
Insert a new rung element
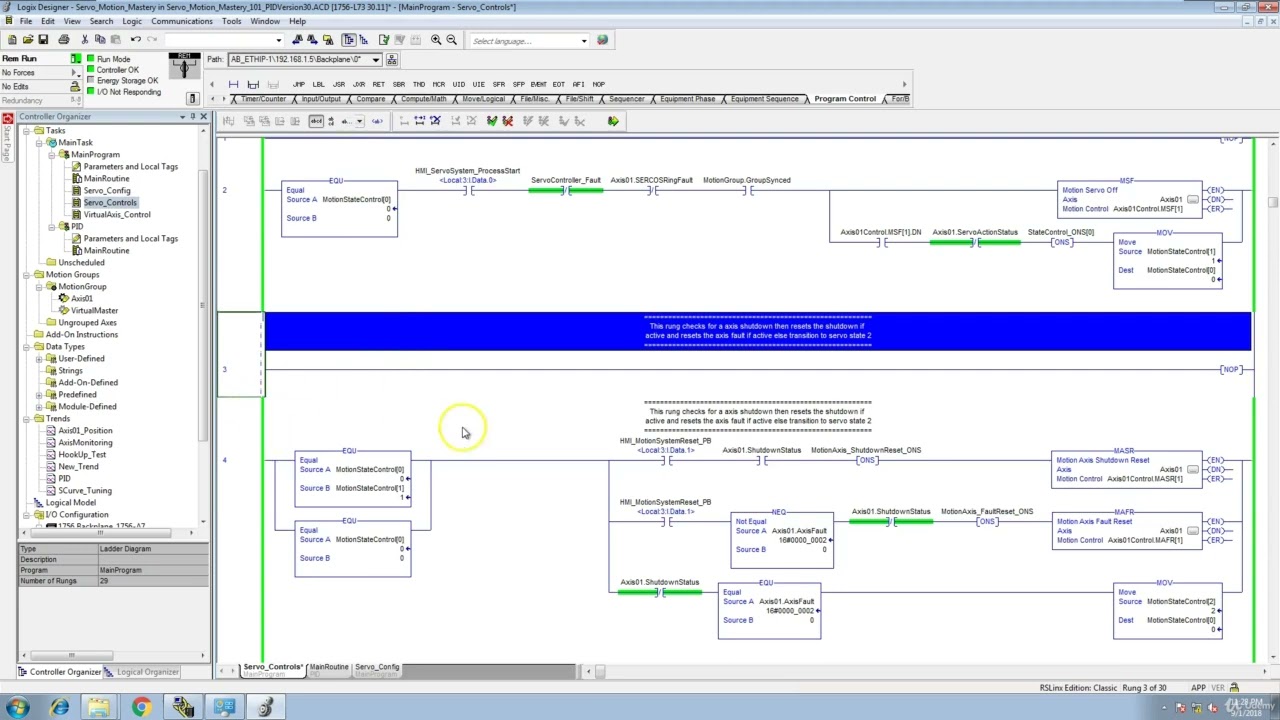click(x=234, y=84)
